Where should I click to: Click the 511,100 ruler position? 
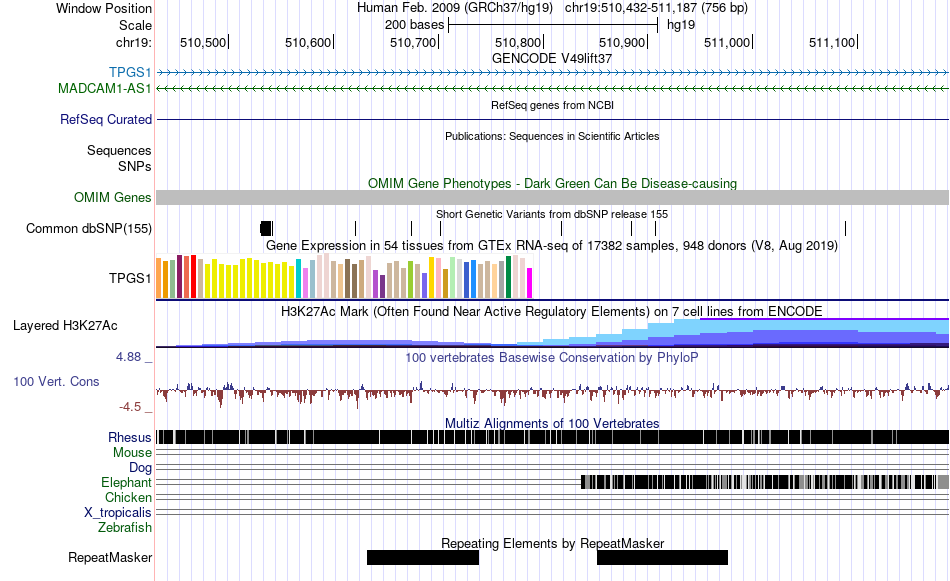832,42
